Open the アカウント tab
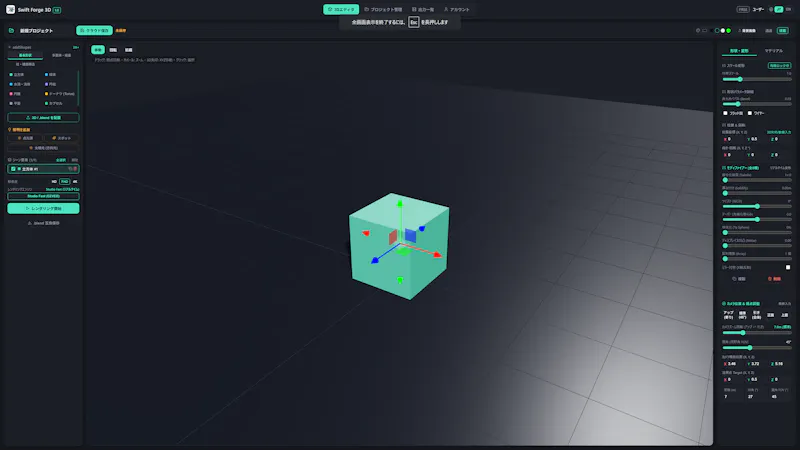Viewport: 800px width, 450px height. tap(457, 9)
